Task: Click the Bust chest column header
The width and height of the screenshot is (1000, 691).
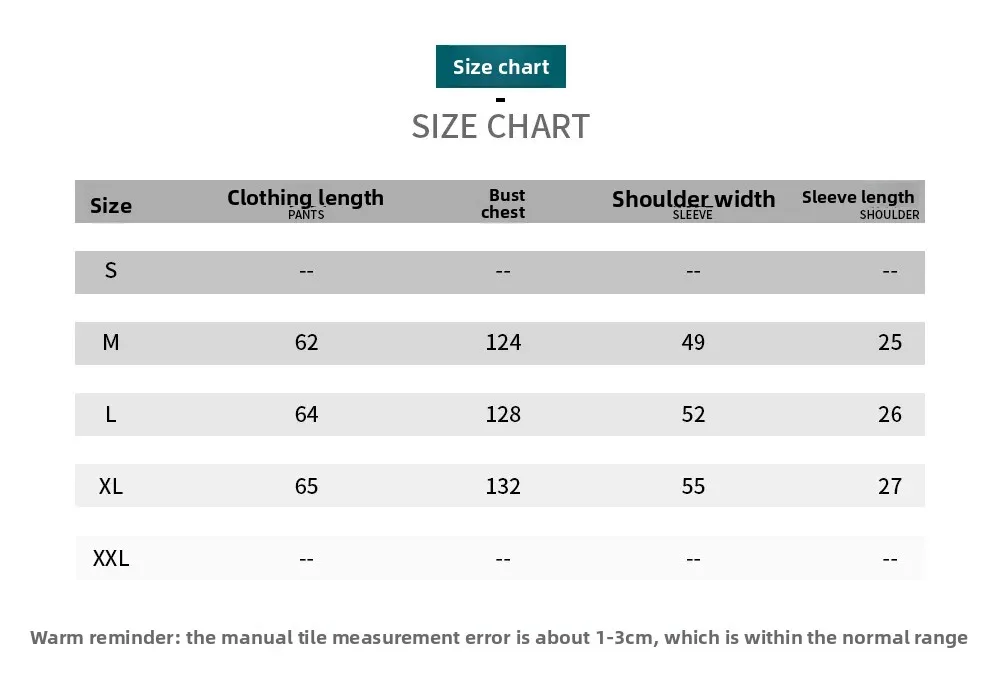Action: [x=503, y=204]
